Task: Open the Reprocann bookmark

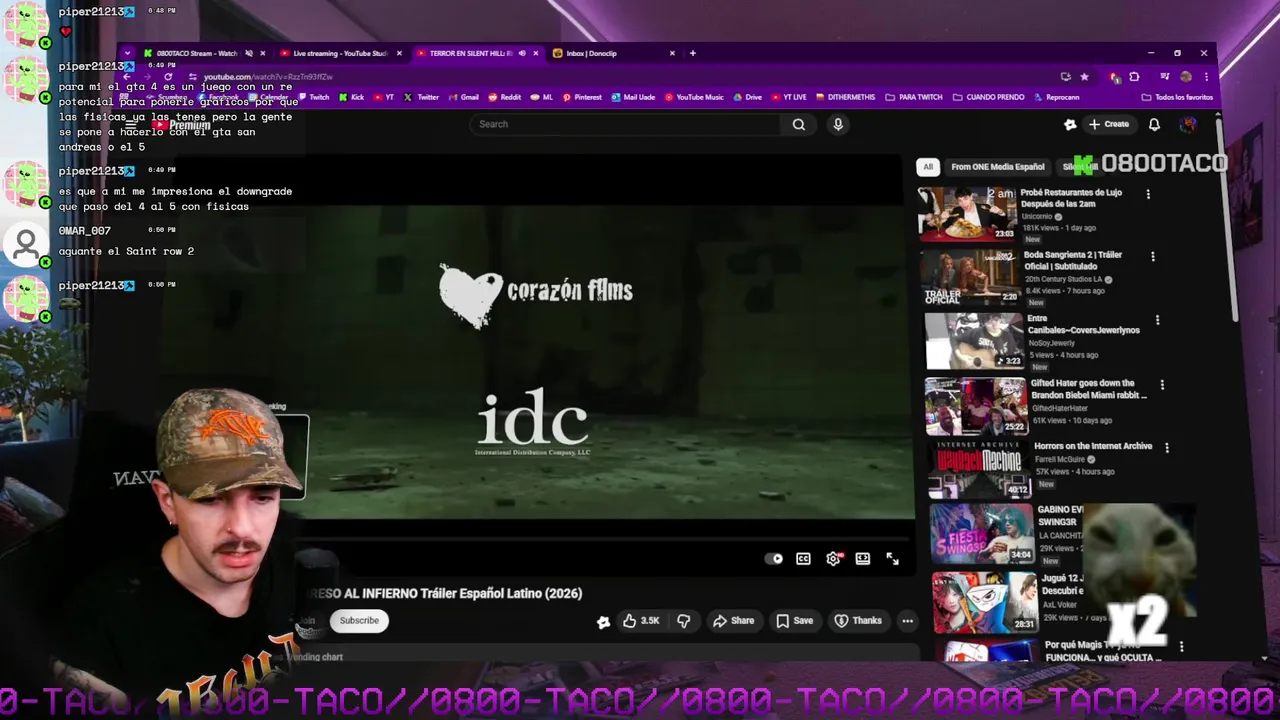Action: click(x=1057, y=97)
